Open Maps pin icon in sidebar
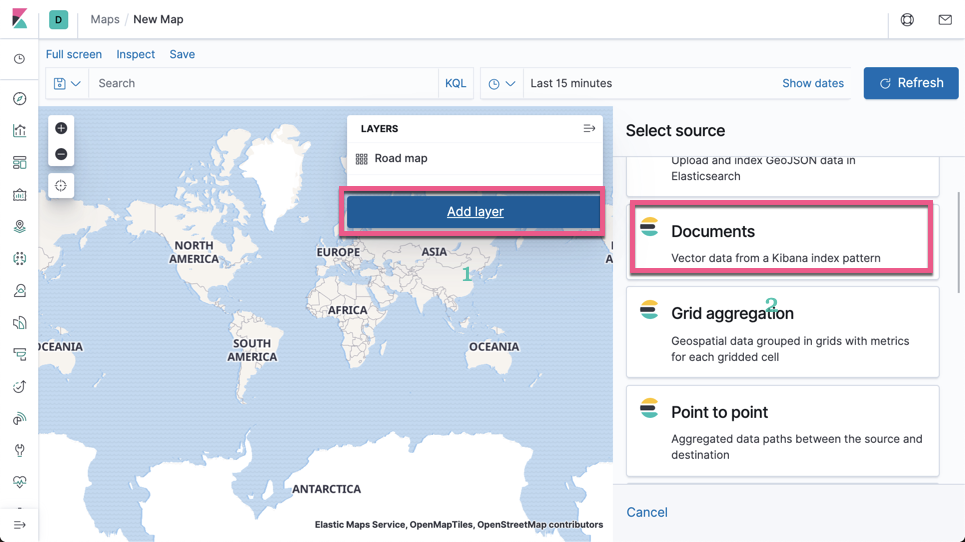This screenshot has width=965, height=542. pyautogui.click(x=20, y=226)
